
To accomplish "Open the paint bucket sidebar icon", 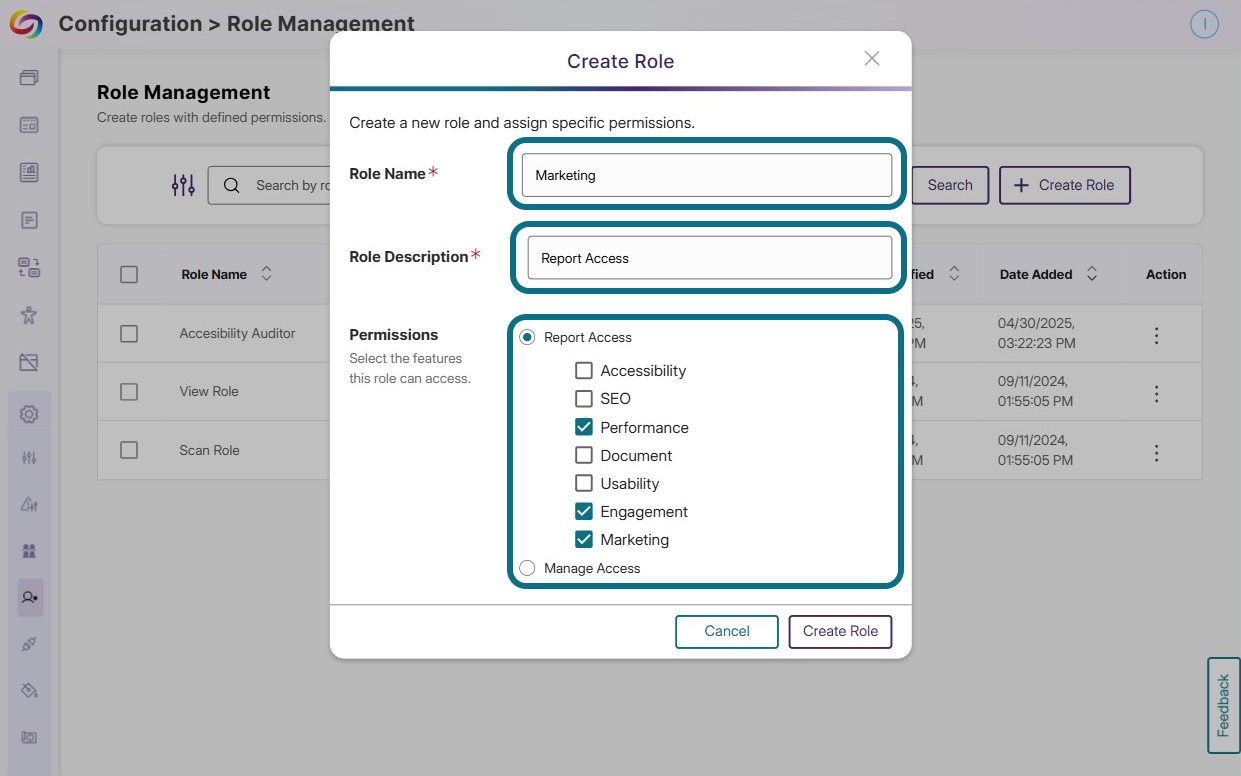I will [x=29, y=690].
